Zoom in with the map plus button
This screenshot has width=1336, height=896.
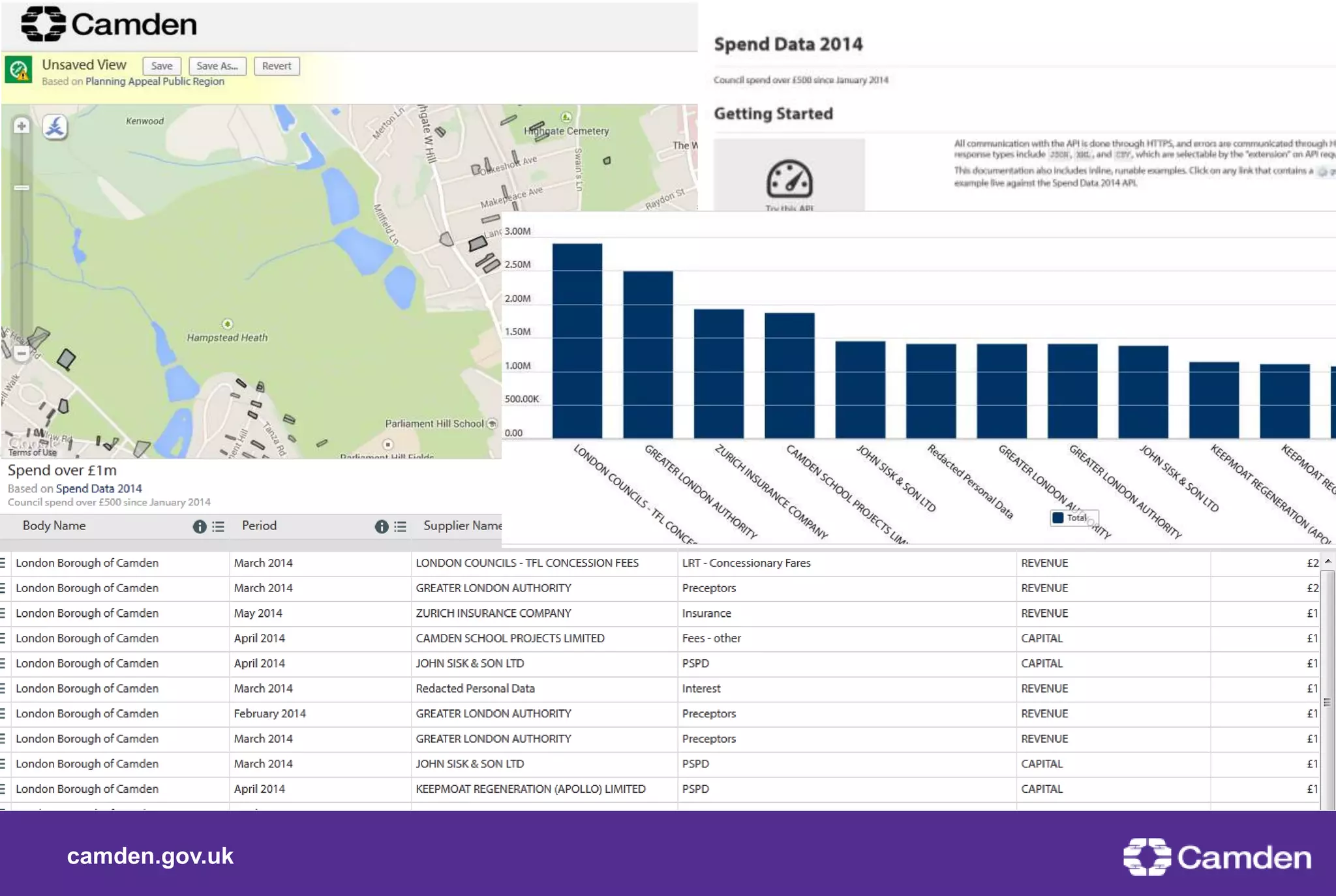22,126
